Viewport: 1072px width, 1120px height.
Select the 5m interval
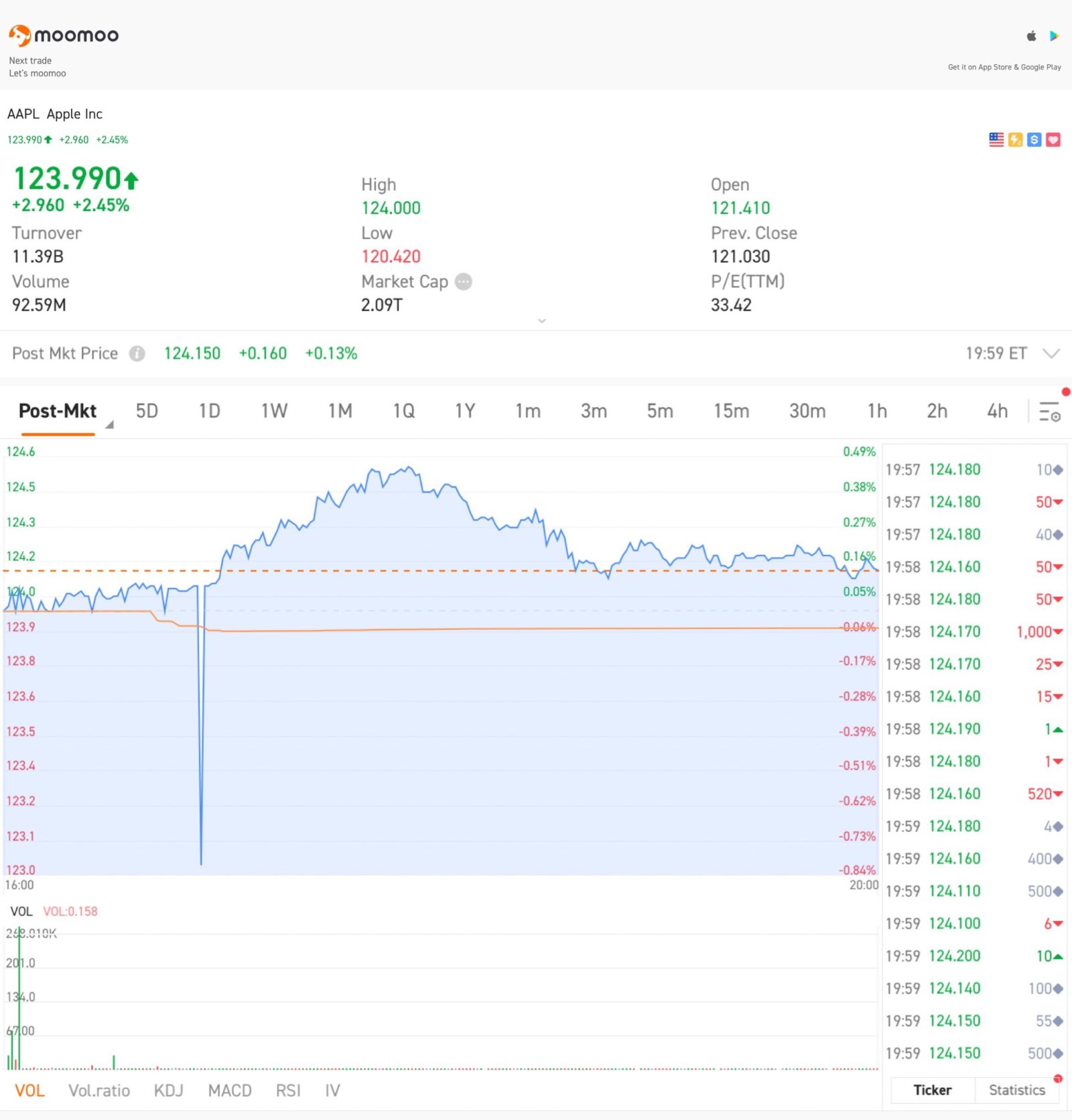660,411
